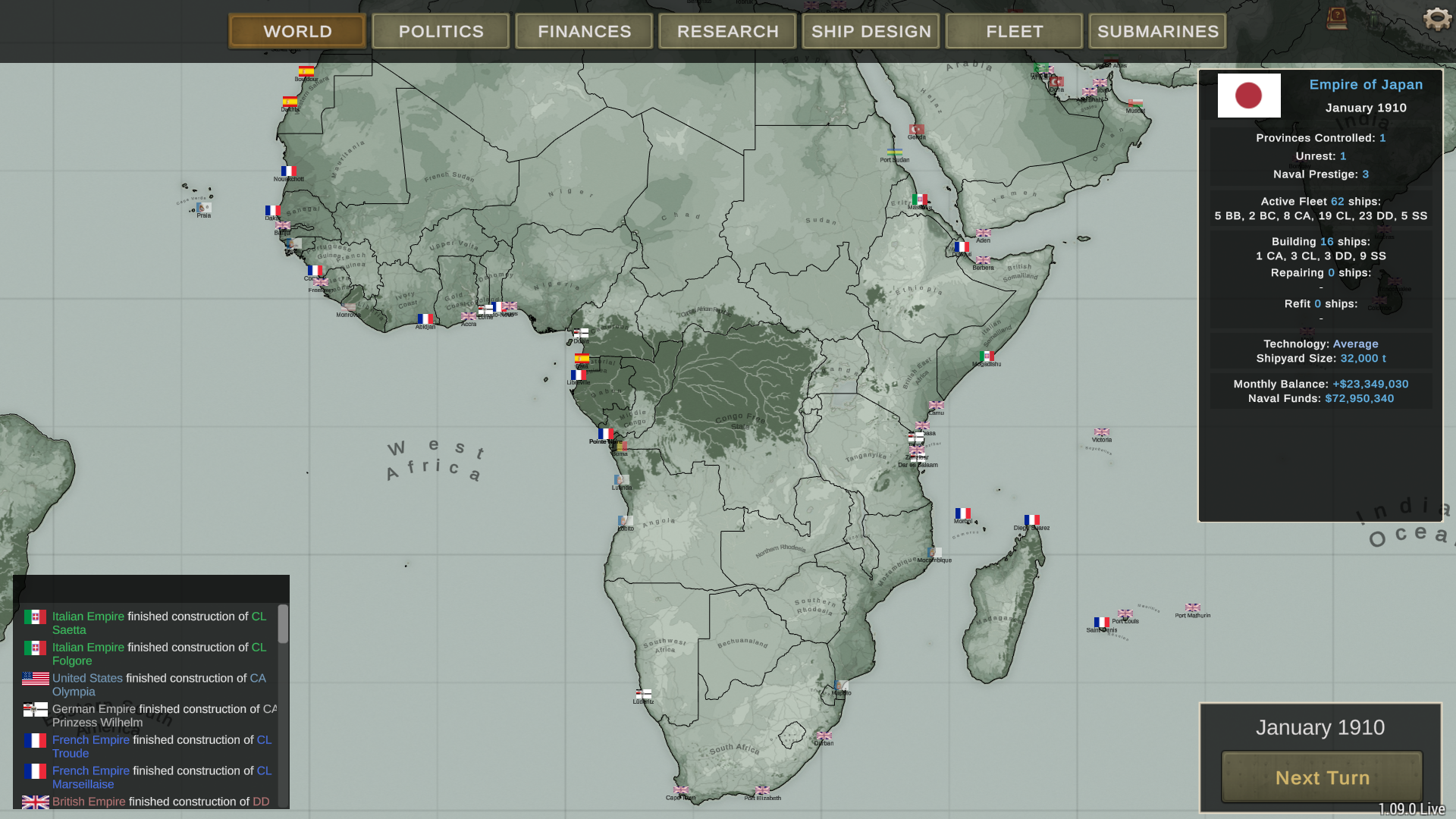Select the Luanda port flag

(x=622, y=480)
